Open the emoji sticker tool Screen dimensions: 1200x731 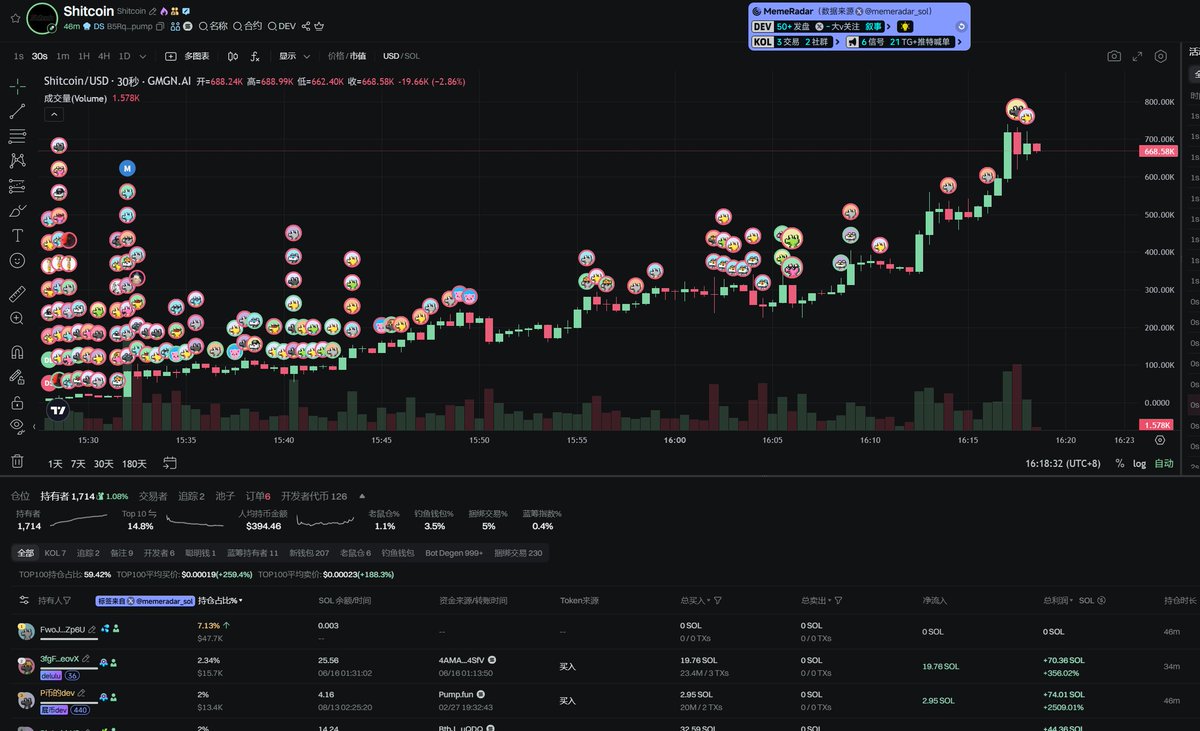tap(17, 260)
